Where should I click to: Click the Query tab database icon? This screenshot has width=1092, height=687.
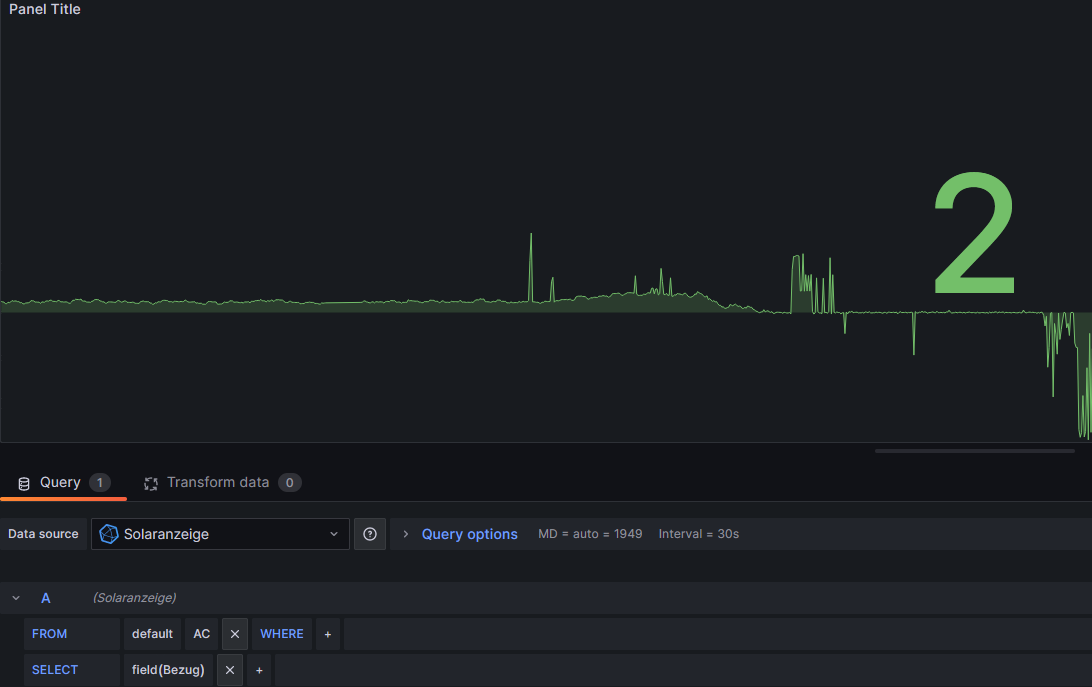[x=24, y=483]
